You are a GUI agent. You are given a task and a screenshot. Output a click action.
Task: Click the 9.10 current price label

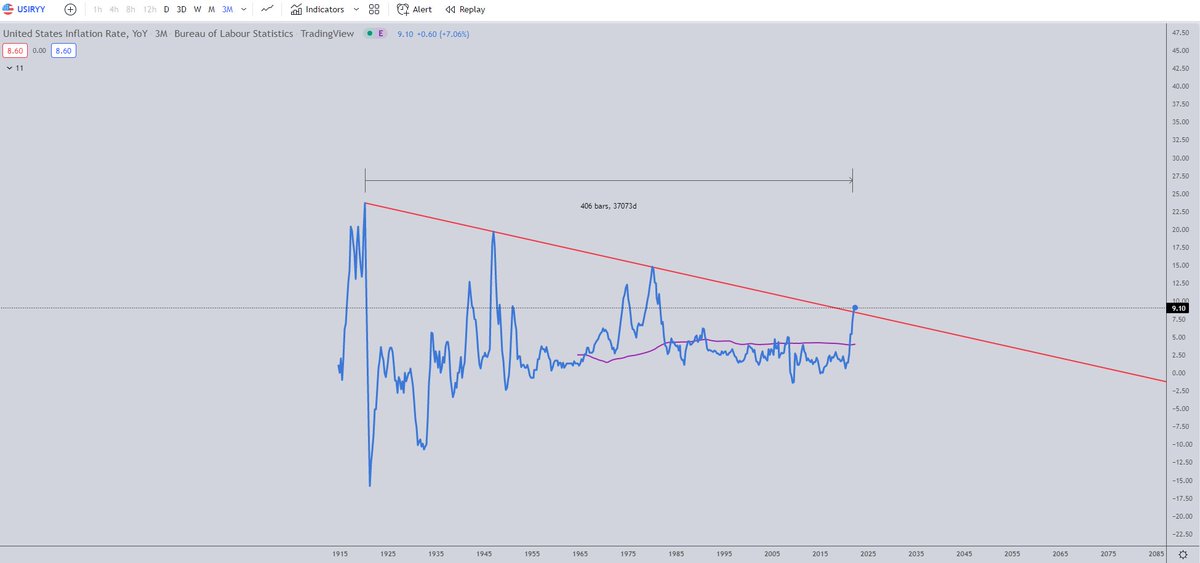1178,309
